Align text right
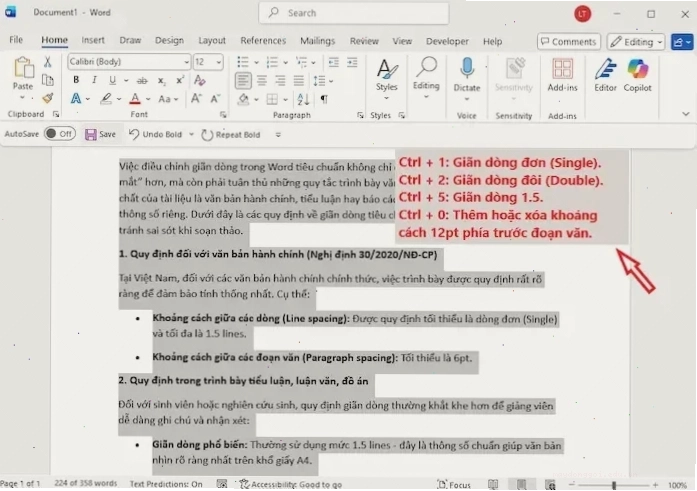 [280, 80]
